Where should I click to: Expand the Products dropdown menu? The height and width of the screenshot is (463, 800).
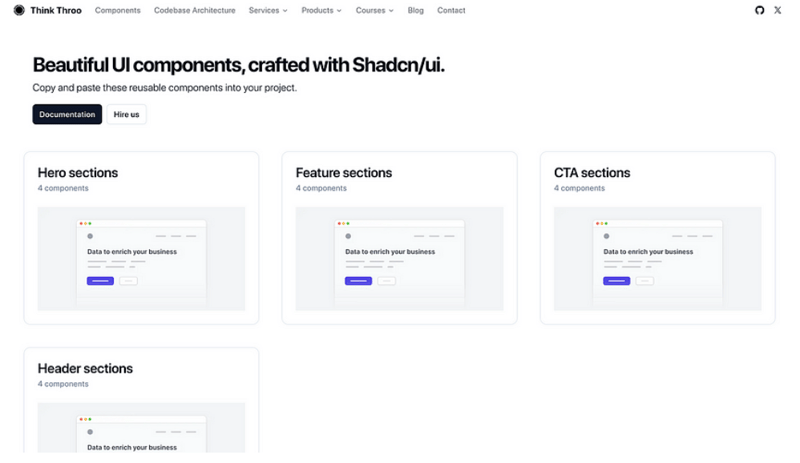321,10
